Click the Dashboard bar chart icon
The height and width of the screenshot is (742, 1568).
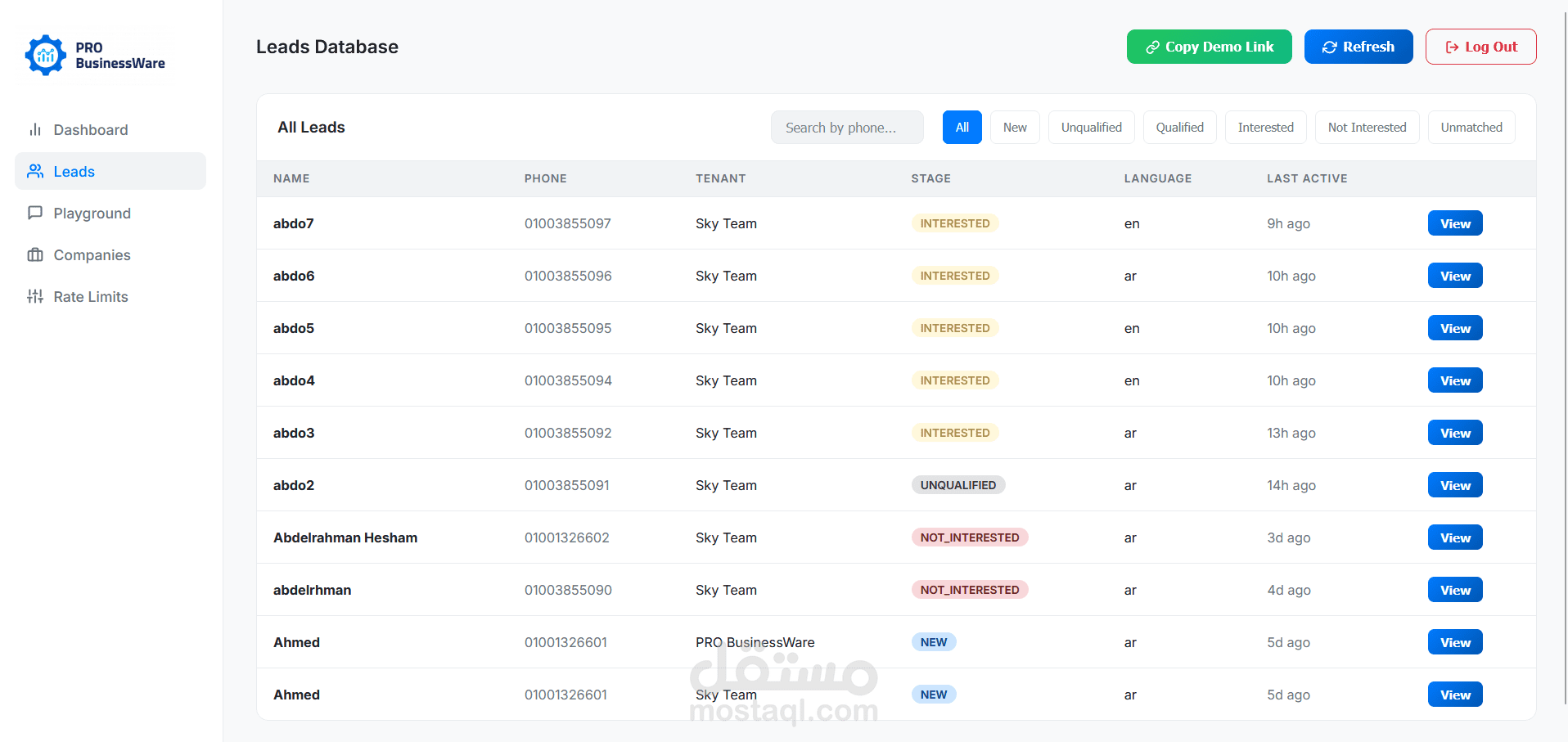point(35,129)
